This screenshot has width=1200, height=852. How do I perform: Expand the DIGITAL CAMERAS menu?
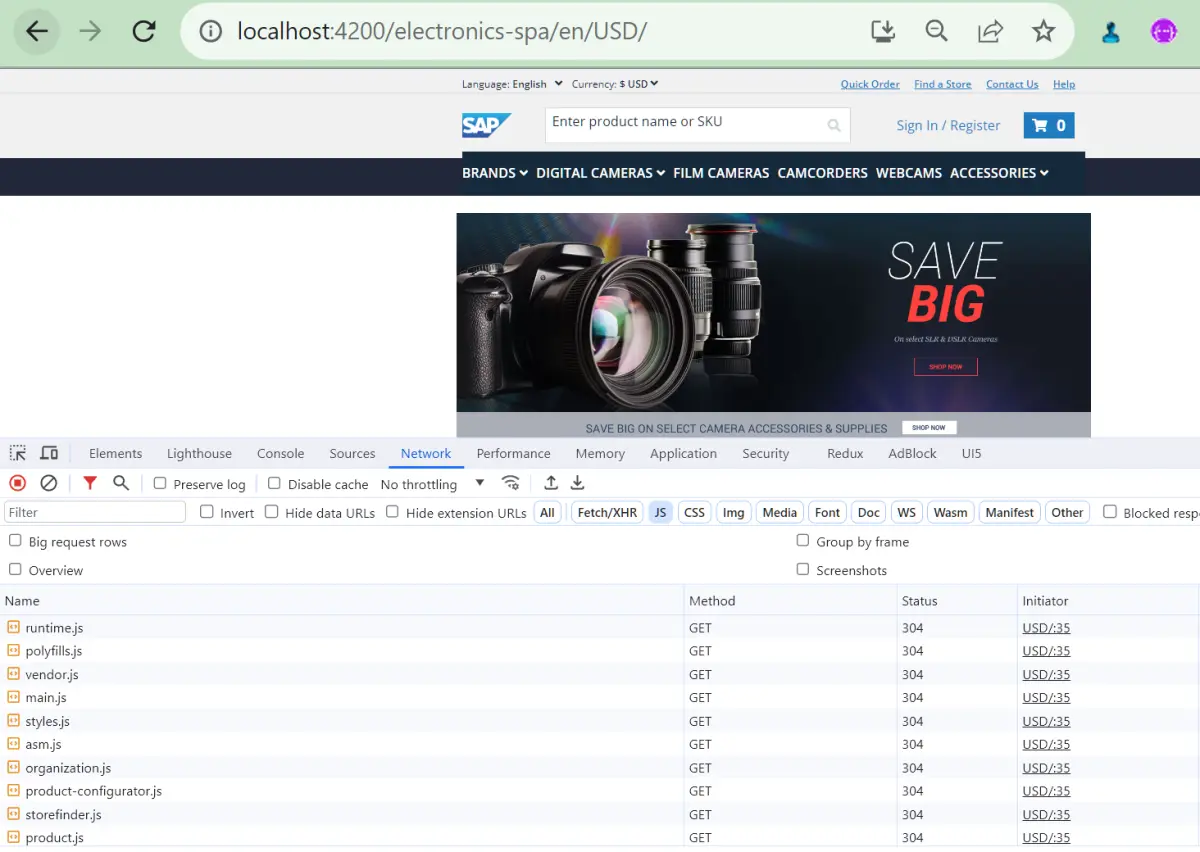pos(600,173)
